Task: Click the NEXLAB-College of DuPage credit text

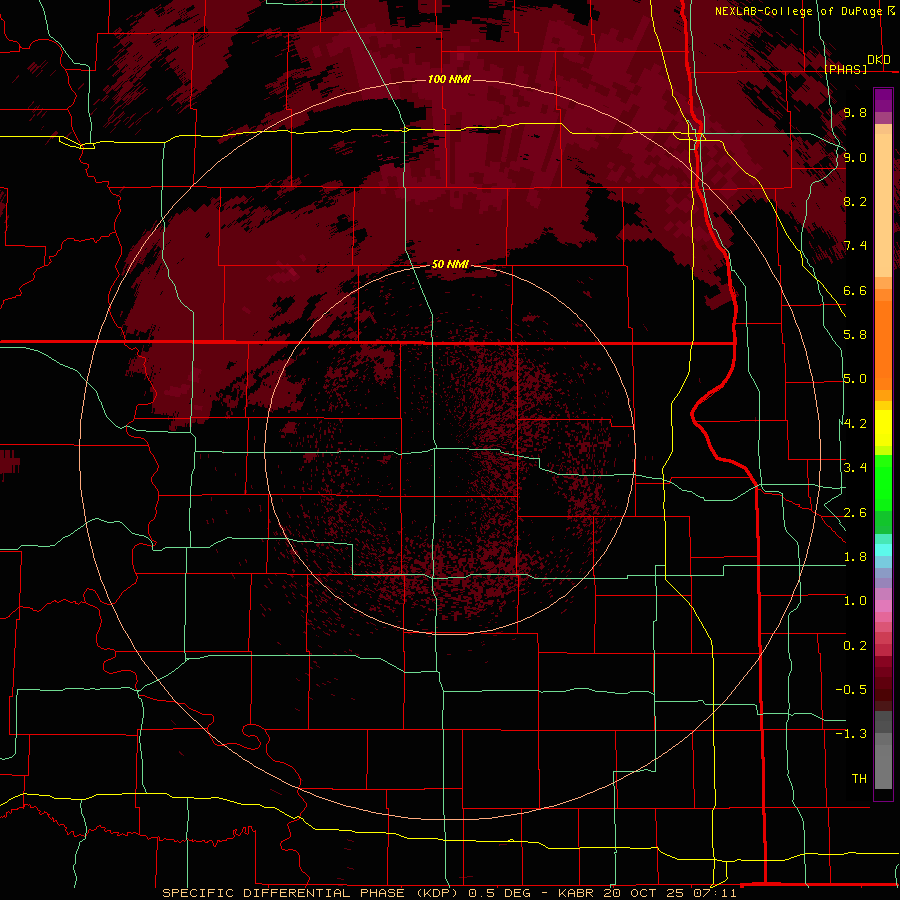Action: coord(798,11)
